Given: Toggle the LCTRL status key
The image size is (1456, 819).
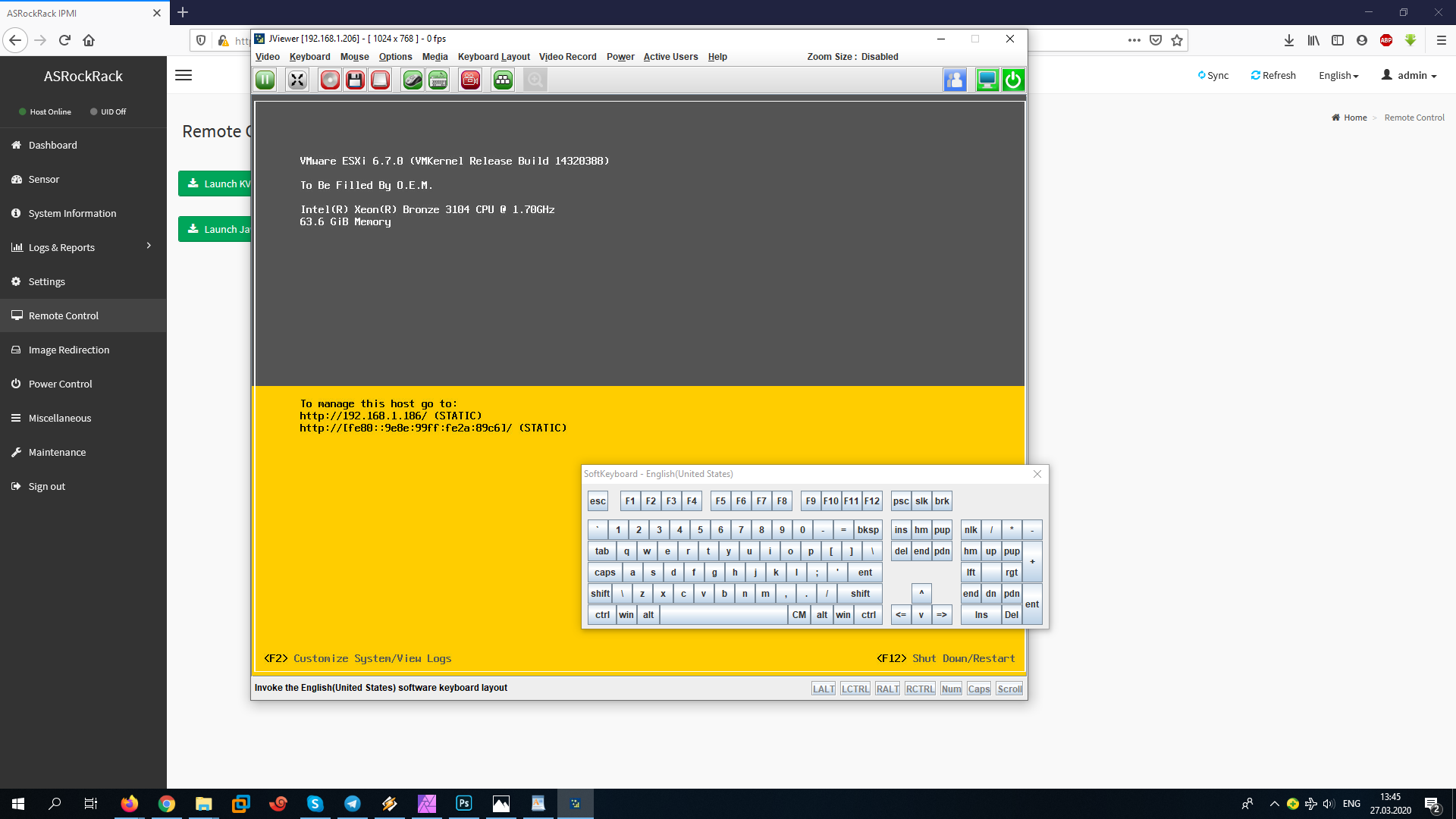Looking at the screenshot, I should point(855,689).
